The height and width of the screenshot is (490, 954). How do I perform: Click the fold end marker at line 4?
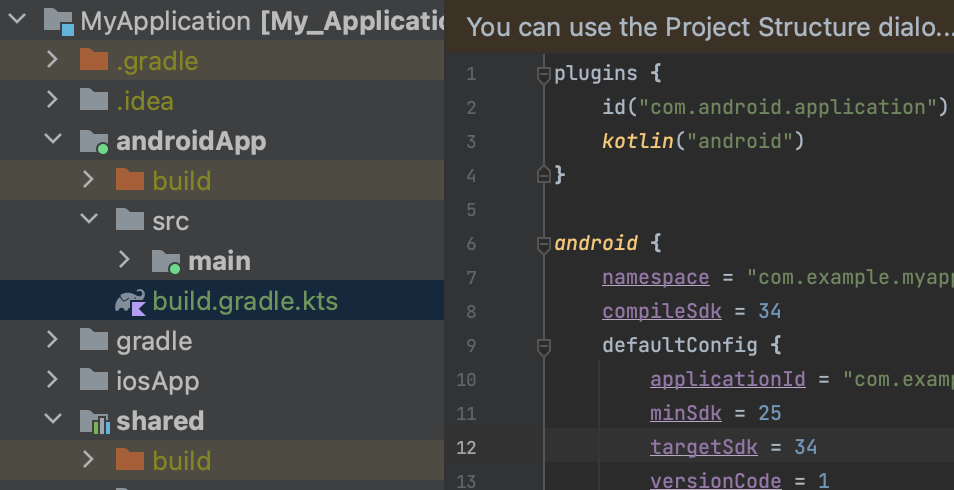point(544,175)
